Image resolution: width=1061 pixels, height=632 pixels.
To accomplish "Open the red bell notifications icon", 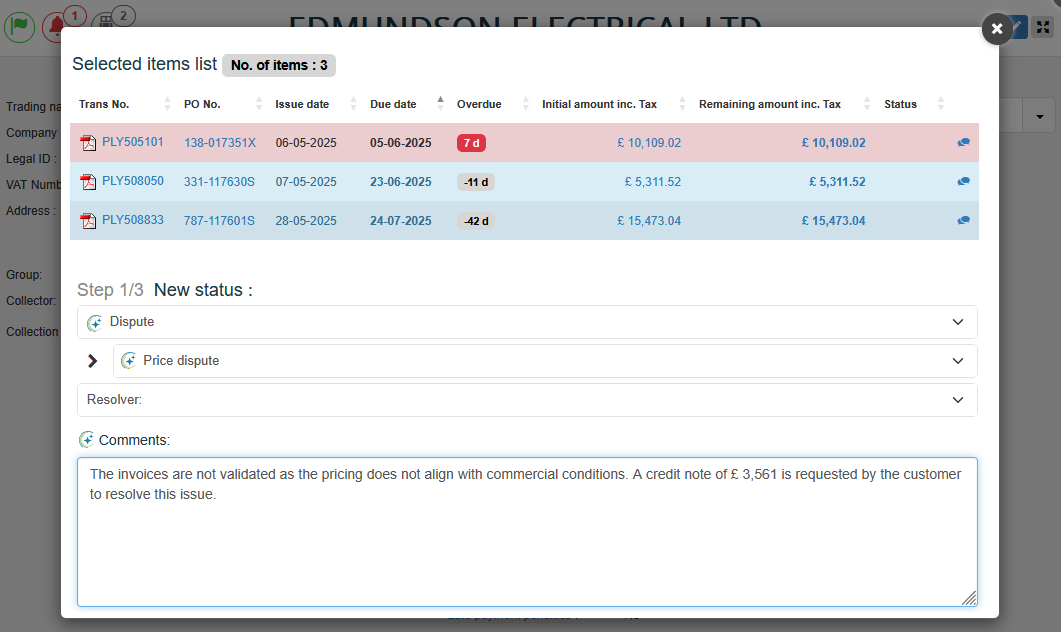I will pyautogui.click(x=55, y=26).
